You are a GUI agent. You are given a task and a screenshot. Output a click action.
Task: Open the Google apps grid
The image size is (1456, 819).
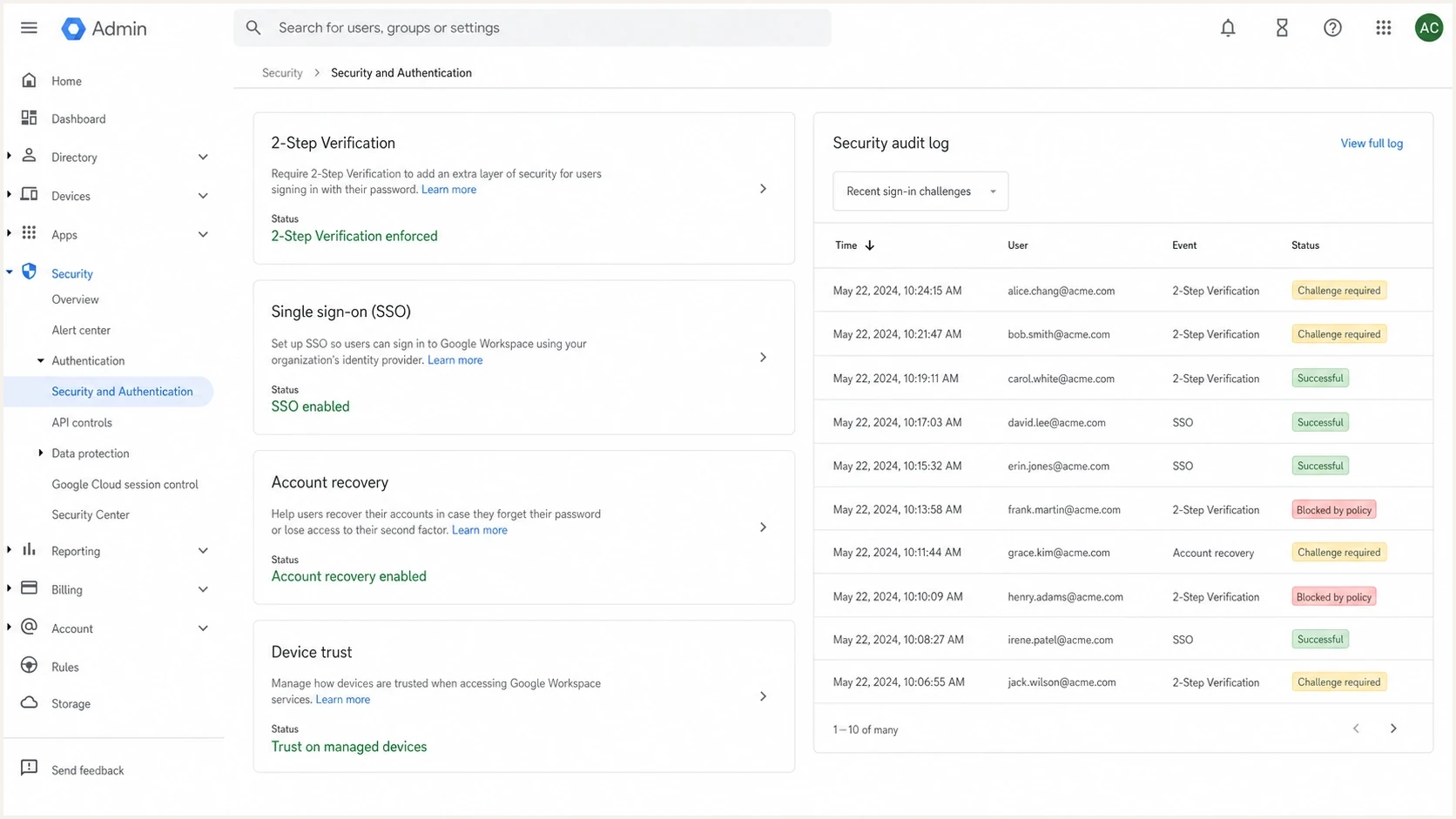pos(1384,28)
